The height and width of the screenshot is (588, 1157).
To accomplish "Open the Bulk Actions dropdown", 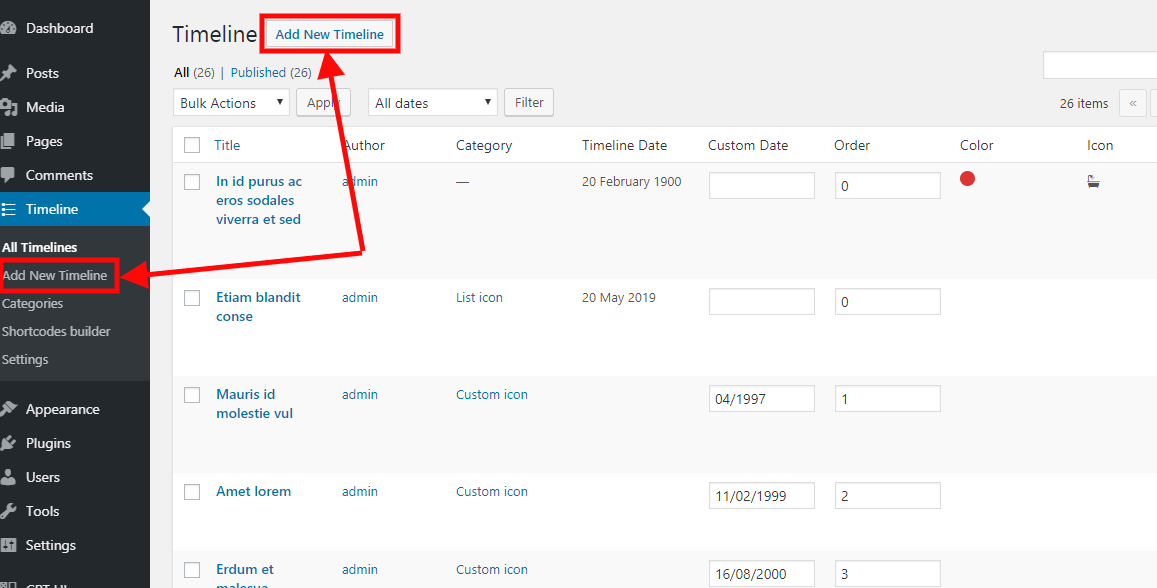I will 231,103.
